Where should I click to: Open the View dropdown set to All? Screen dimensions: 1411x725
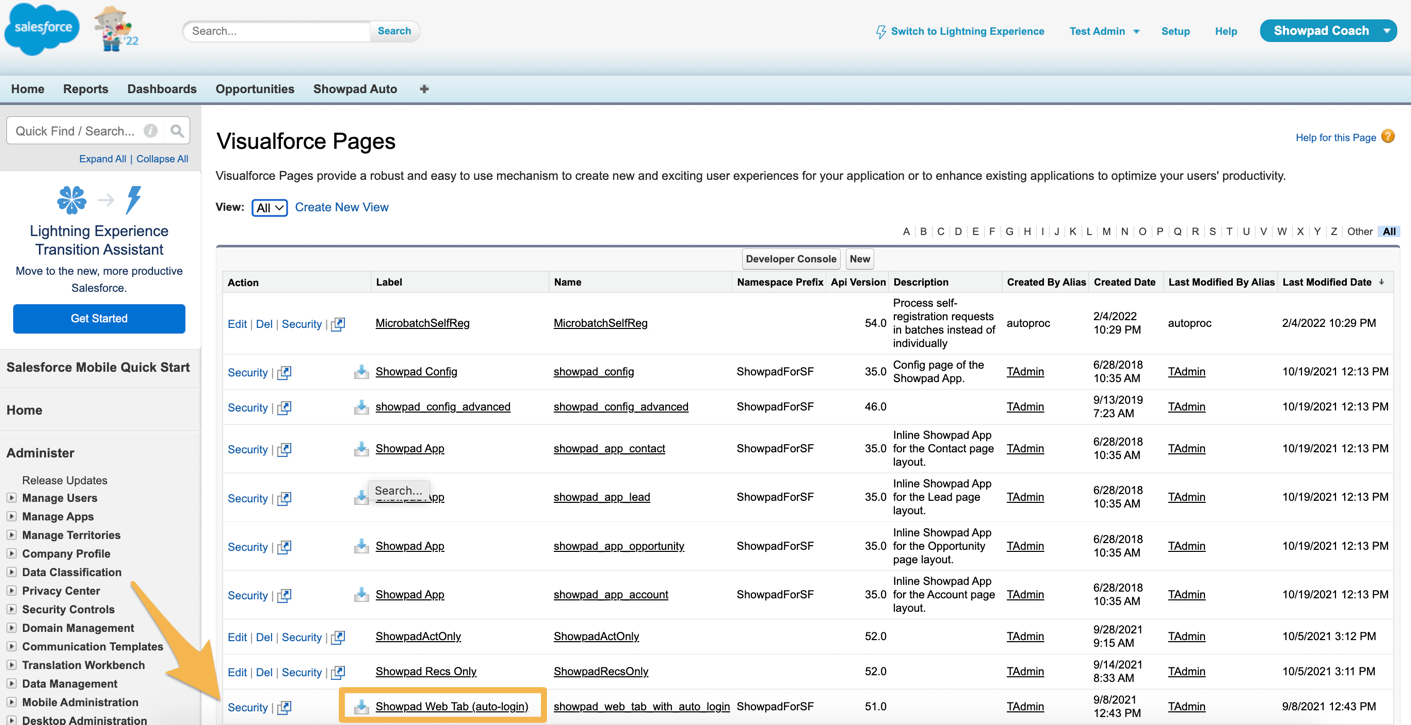(269, 208)
